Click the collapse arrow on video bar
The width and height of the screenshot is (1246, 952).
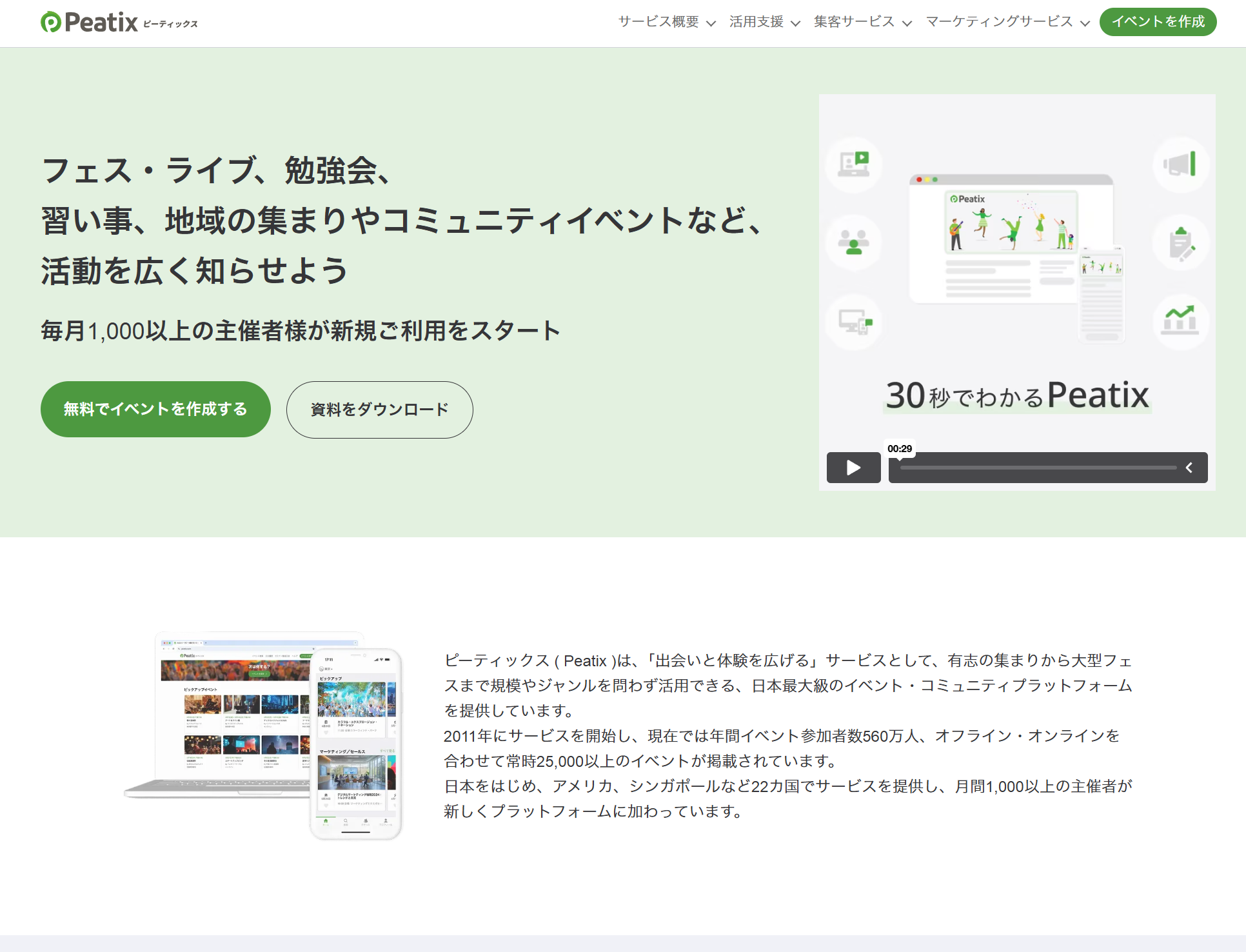[1189, 468]
